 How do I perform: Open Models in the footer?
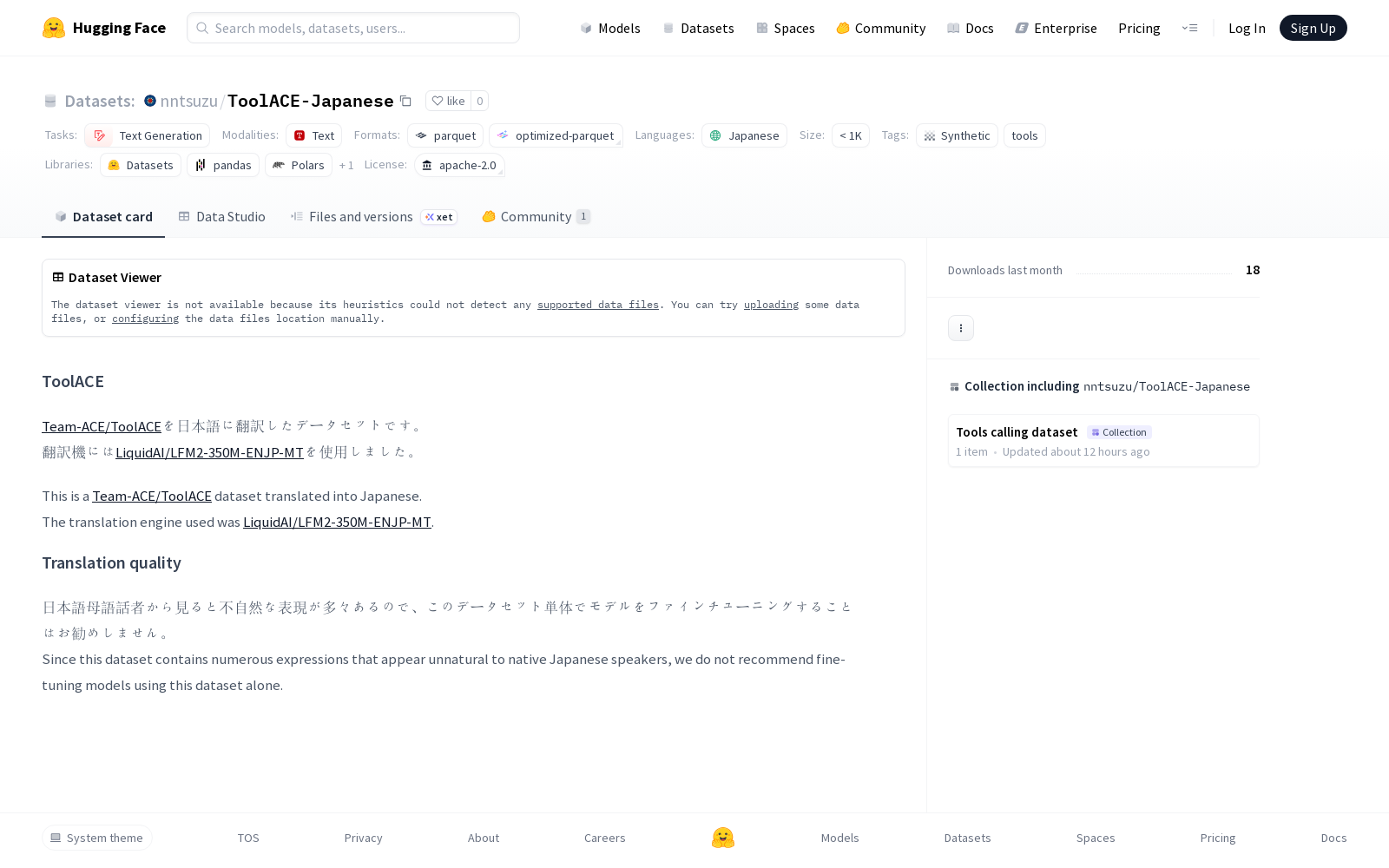(x=839, y=838)
